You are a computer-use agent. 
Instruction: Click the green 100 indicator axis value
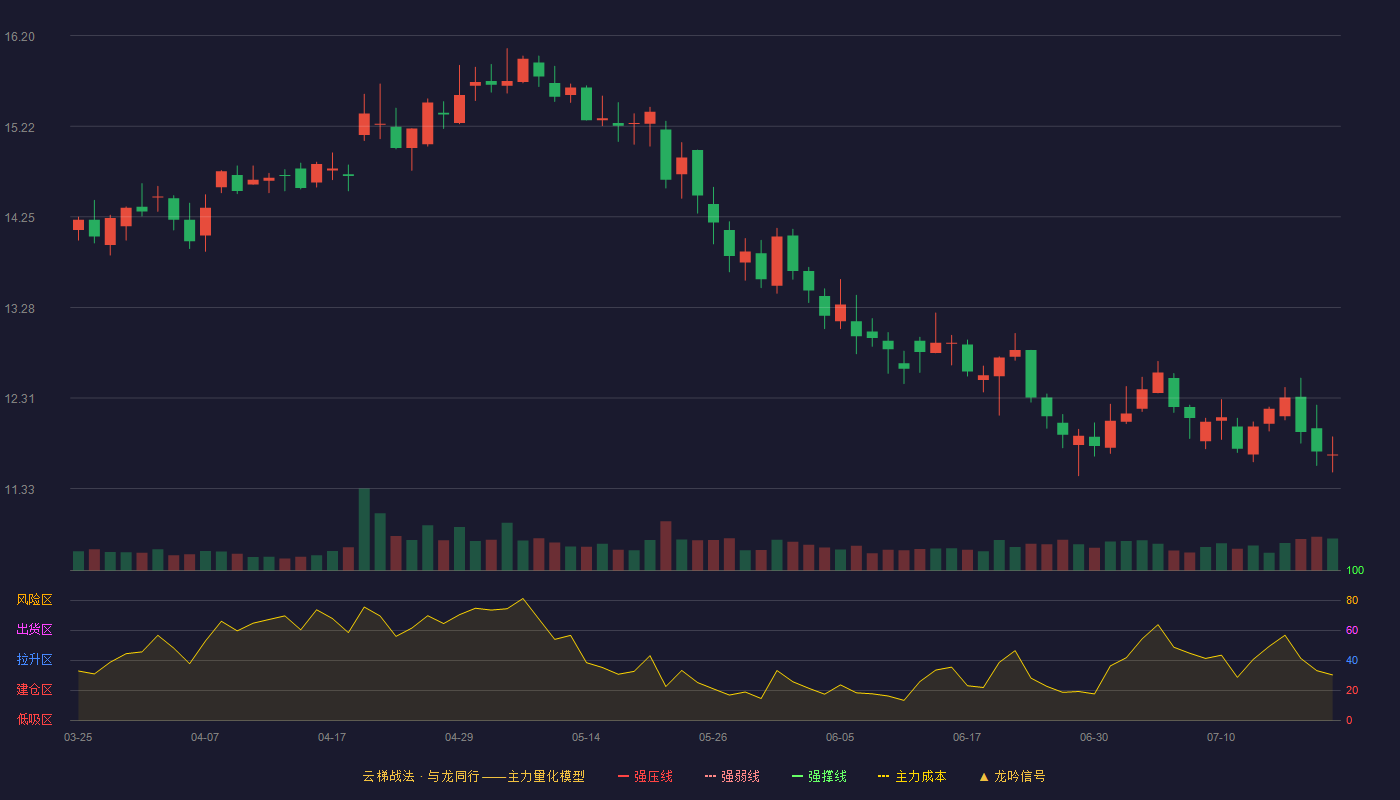click(x=1355, y=571)
